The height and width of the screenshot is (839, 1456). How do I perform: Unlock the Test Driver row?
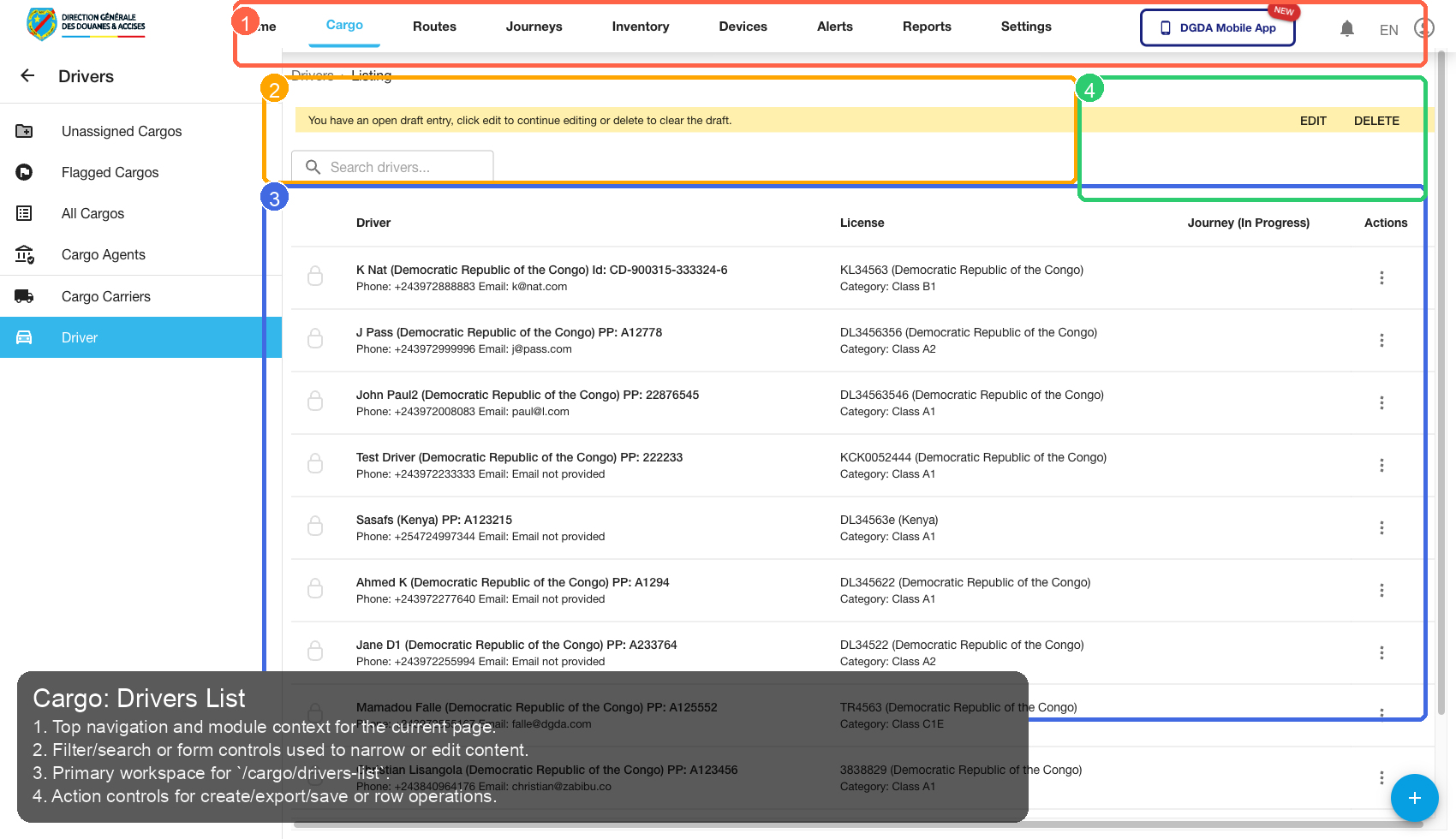pos(315,463)
